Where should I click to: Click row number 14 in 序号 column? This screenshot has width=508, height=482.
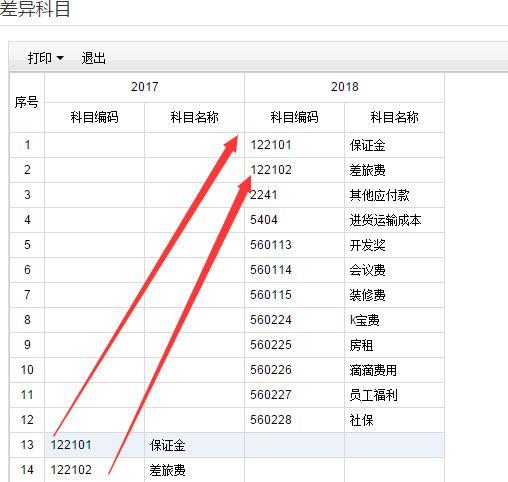[x=27, y=470]
